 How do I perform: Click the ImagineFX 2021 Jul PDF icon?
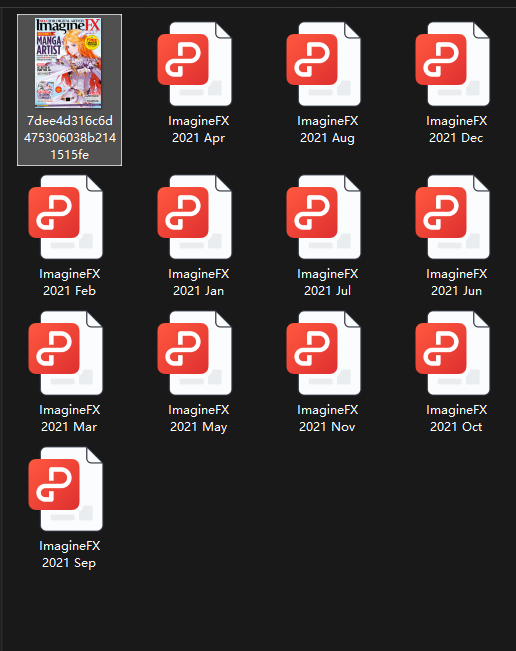pos(324,216)
